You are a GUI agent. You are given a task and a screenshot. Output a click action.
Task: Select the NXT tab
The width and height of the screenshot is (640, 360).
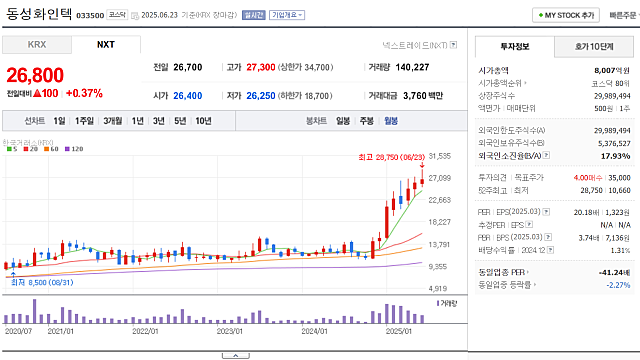tap(106, 45)
